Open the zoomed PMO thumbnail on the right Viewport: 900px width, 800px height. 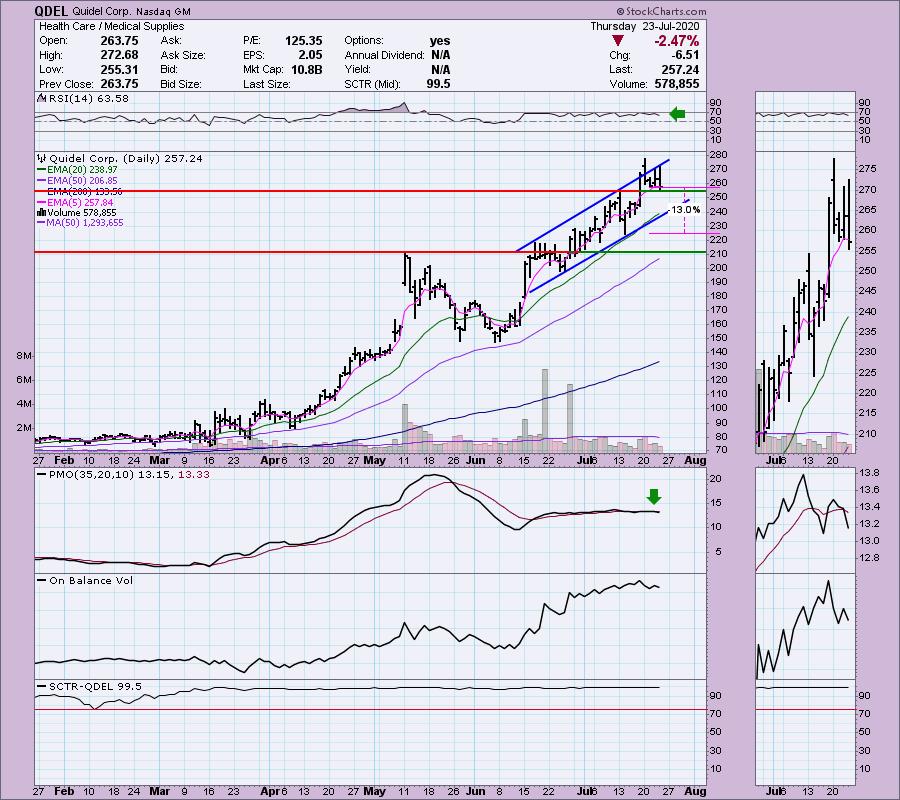(805, 520)
